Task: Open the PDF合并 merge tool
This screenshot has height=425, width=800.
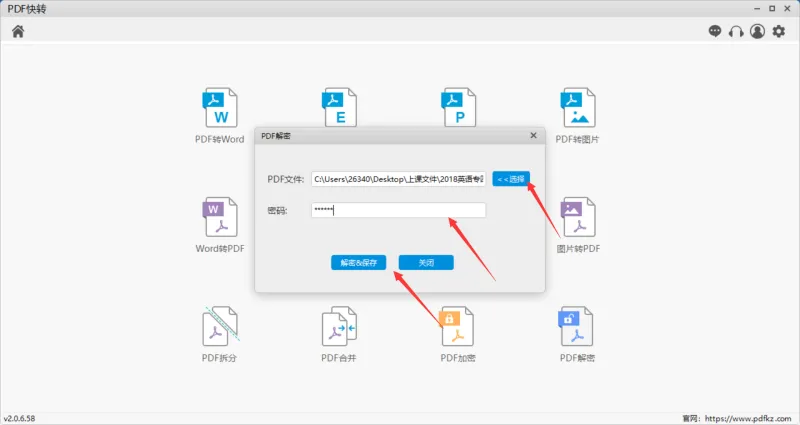Action: [339, 334]
